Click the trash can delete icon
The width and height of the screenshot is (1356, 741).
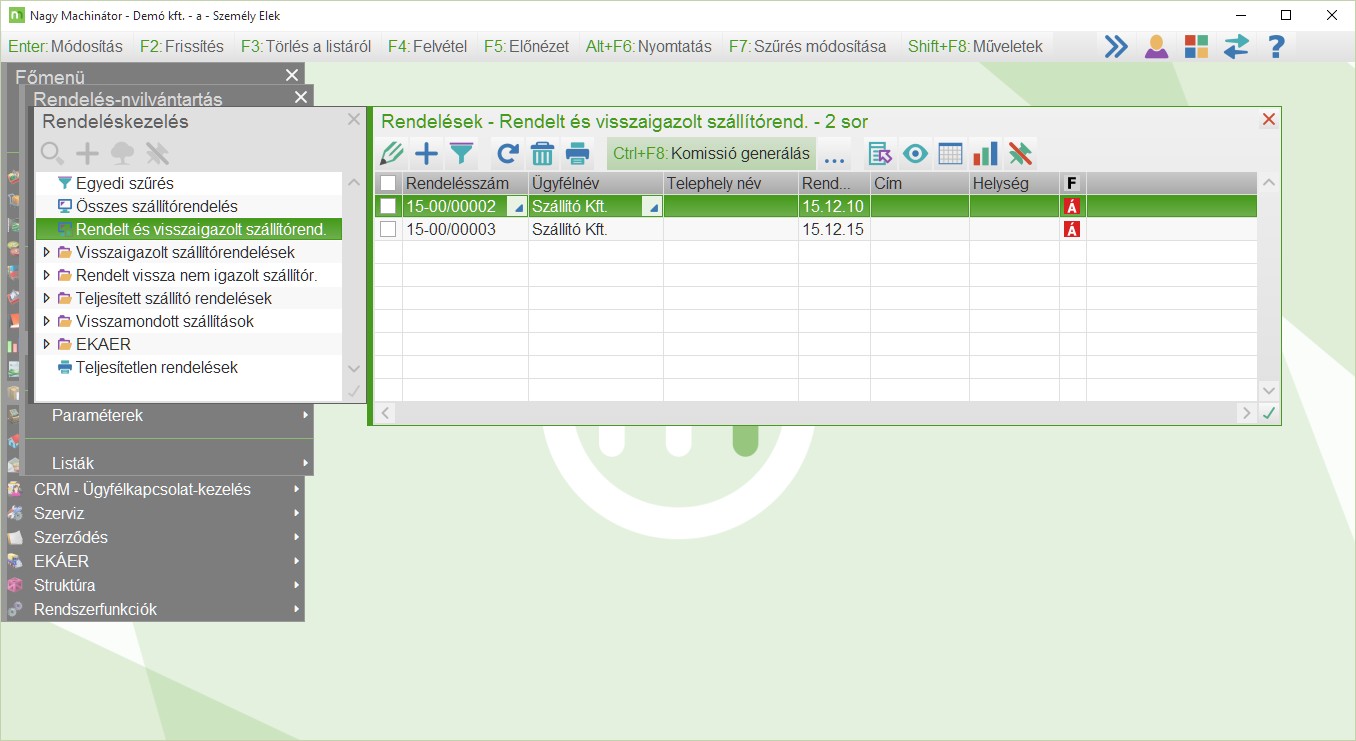point(542,153)
